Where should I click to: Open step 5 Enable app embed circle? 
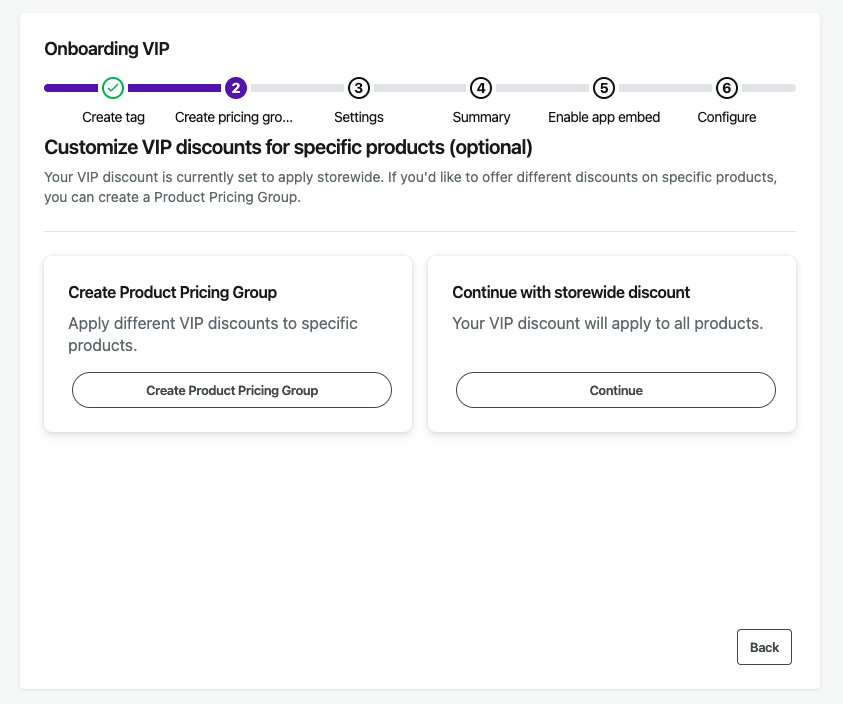point(604,88)
